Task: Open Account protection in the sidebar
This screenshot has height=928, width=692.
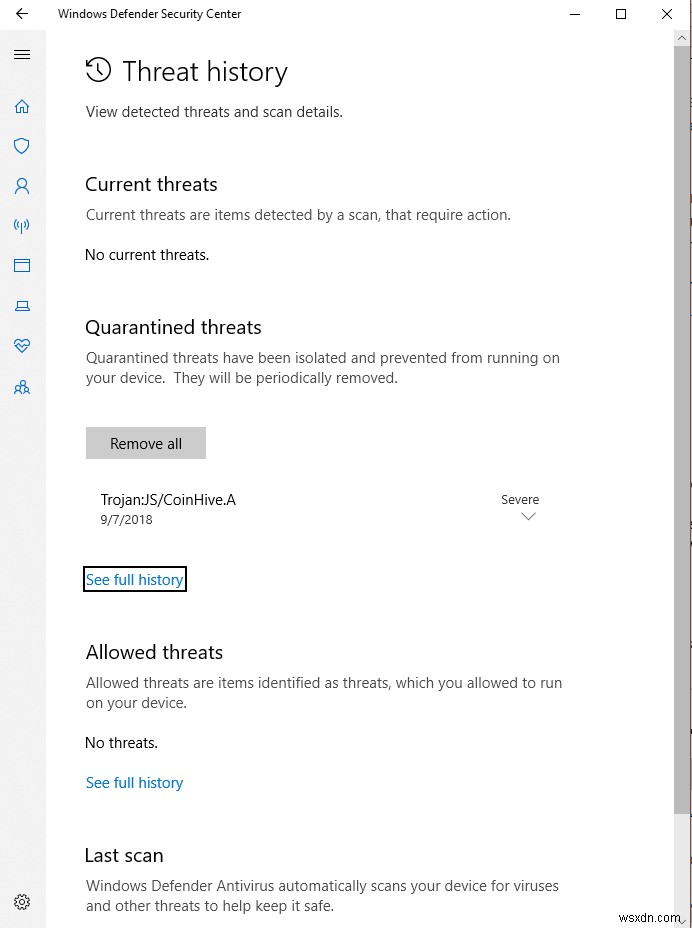Action: [x=22, y=185]
